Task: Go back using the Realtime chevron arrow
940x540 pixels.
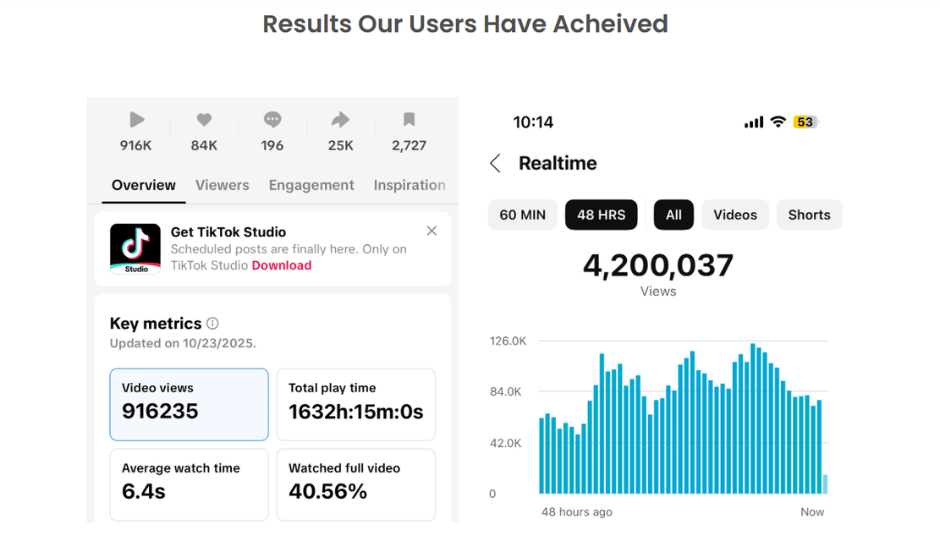Action: tap(495, 163)
